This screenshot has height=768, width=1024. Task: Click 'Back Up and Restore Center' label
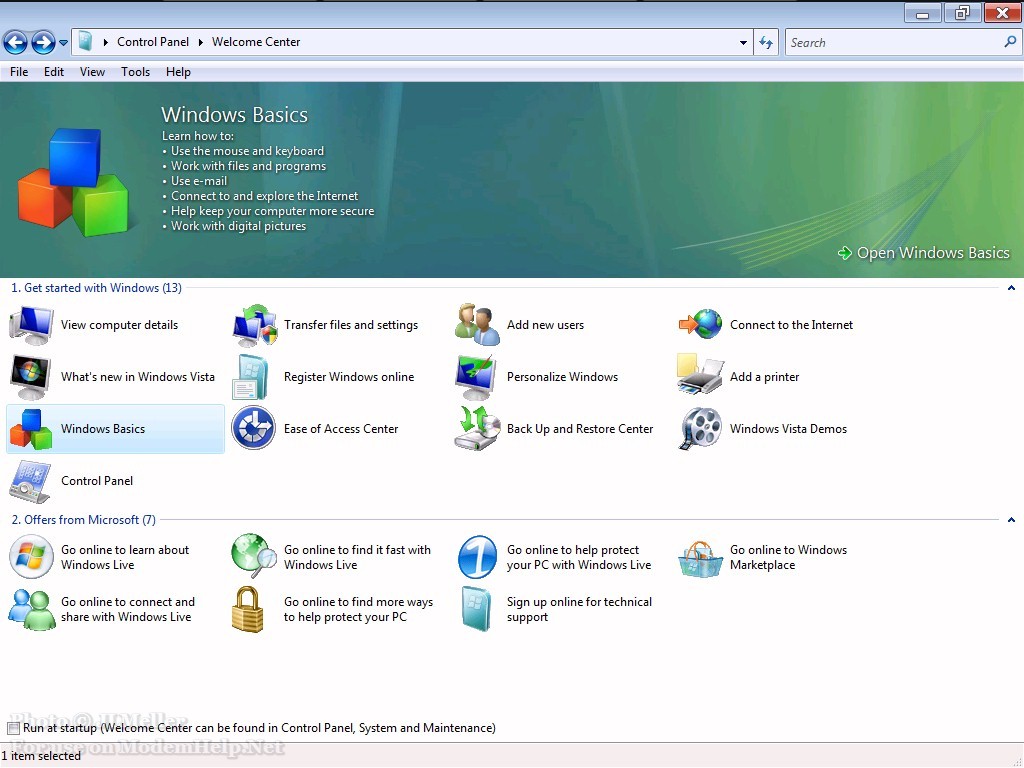tap(580, 429)
